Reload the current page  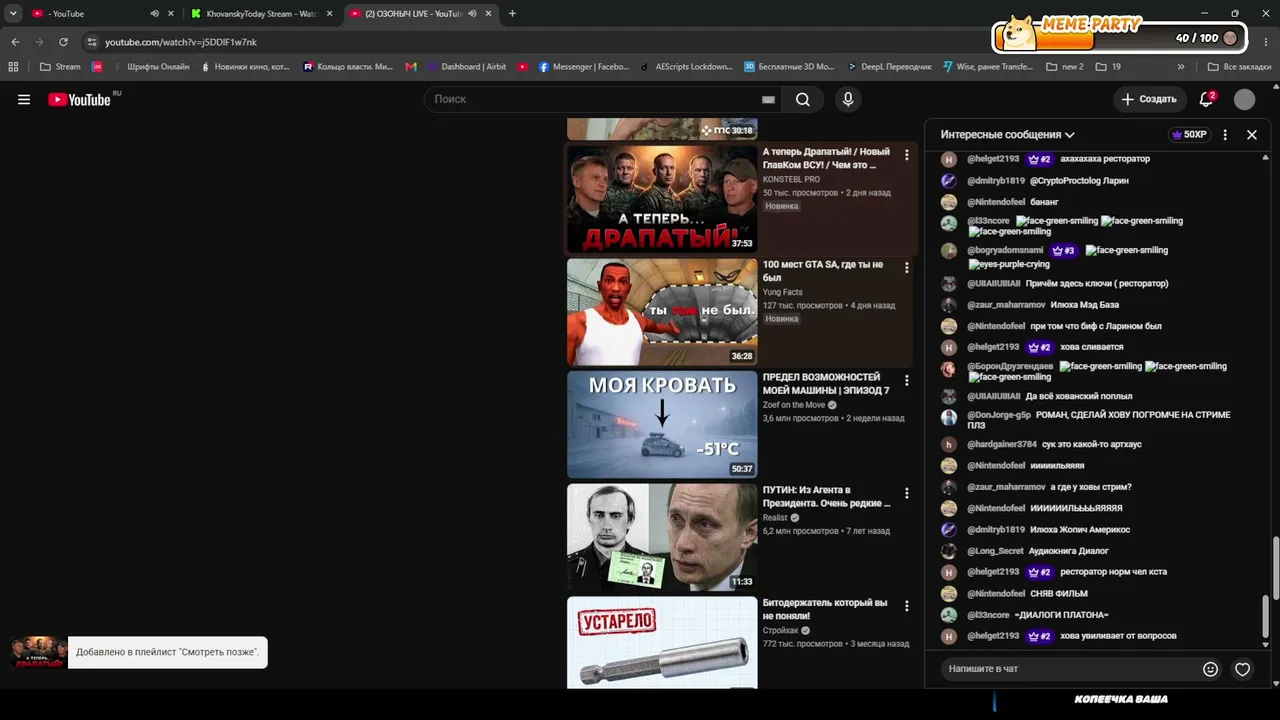point(63,42)
